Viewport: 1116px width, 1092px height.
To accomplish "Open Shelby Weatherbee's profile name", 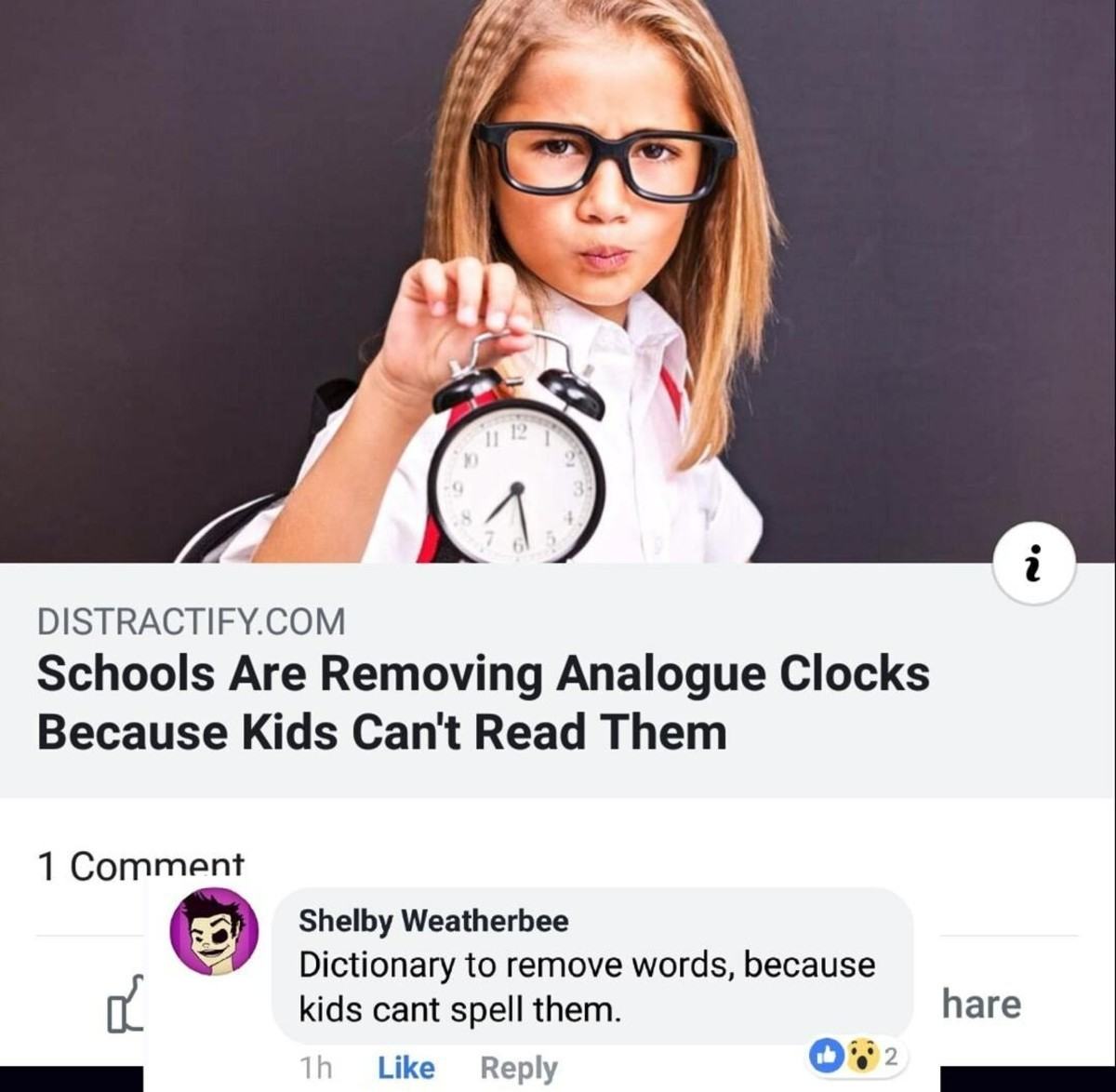I will [x=433, y=921].
